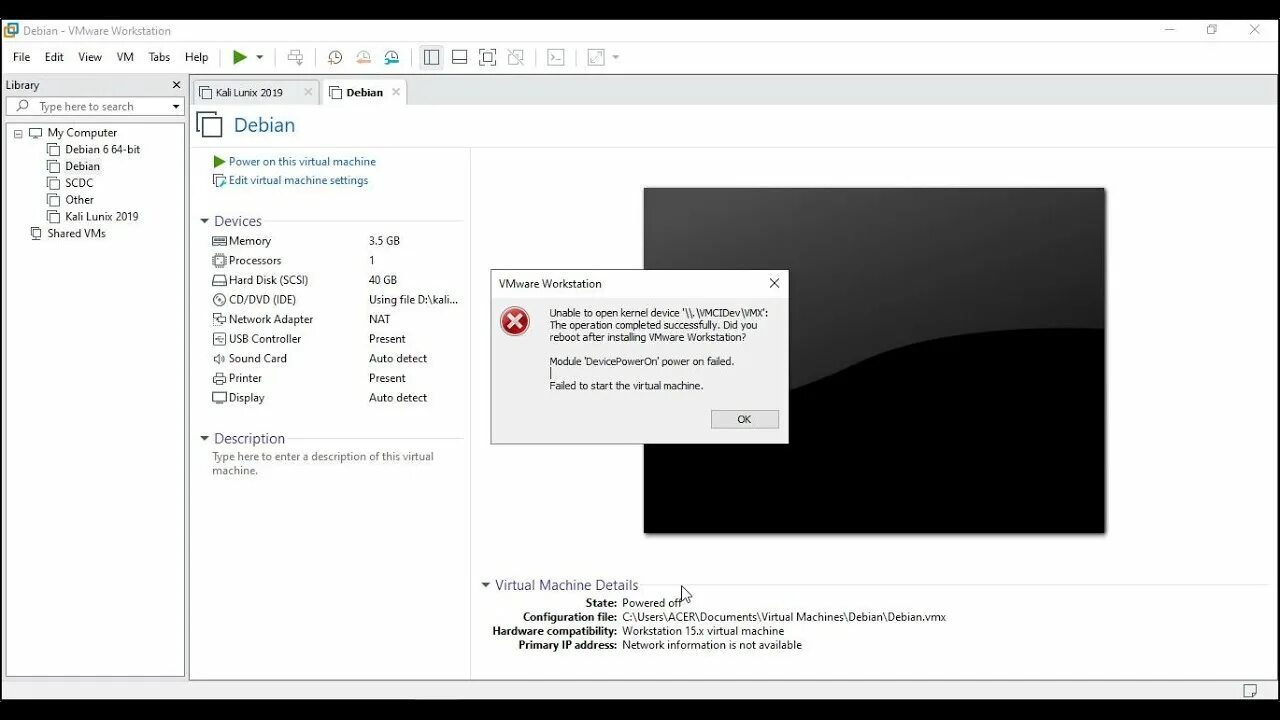Viewport: 1280px width, 720px height.
Task: Toggle the thumbnail bar view icon
Action: click(459, 57)
